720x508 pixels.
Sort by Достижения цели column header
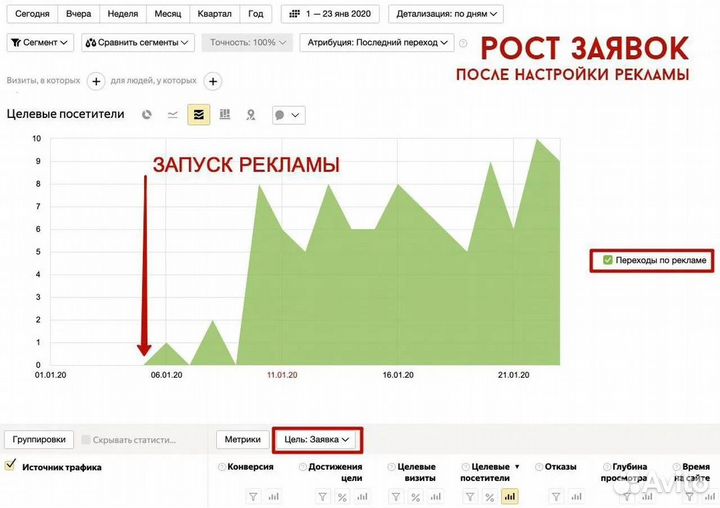click(x=335, y=472)
